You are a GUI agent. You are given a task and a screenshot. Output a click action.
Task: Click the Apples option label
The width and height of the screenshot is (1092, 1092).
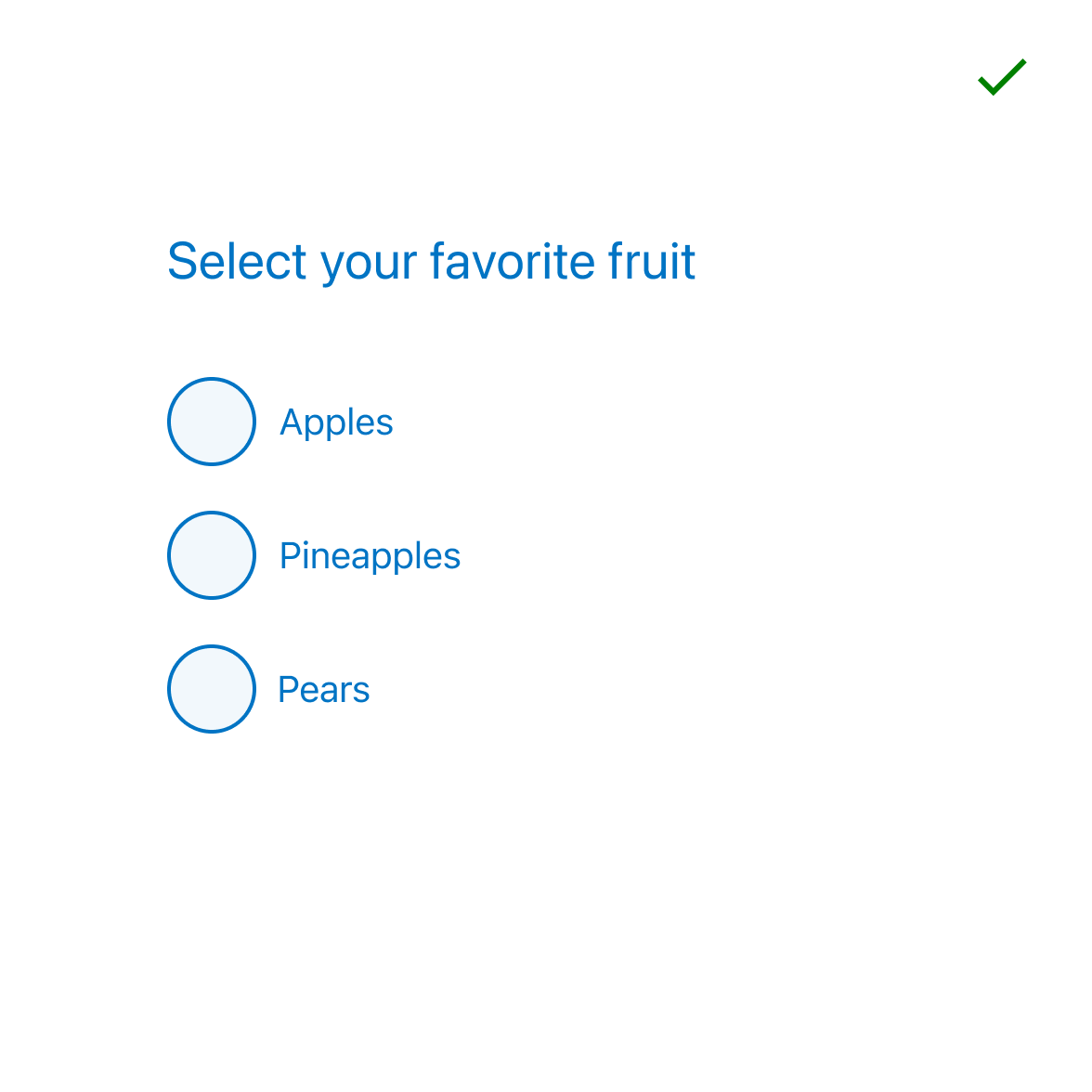[x=336, y=422]
